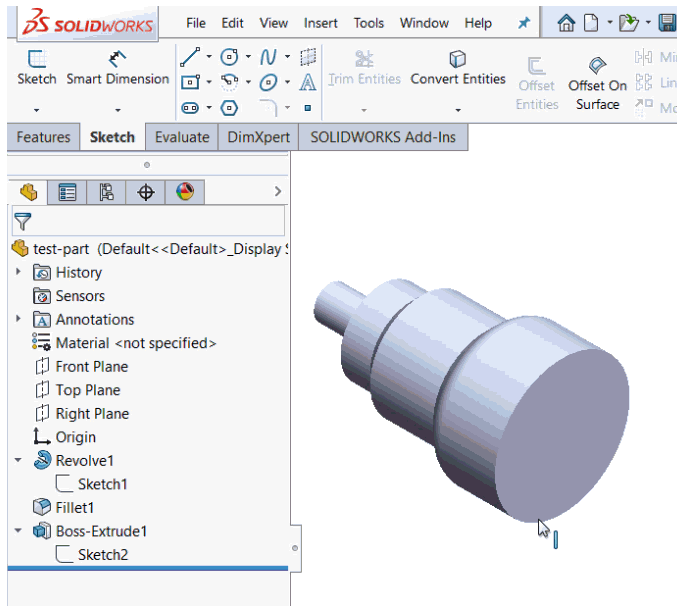Click Trim Entities tool
The height and width of the screenshot is (612, 684).
(x=364, y=68)
